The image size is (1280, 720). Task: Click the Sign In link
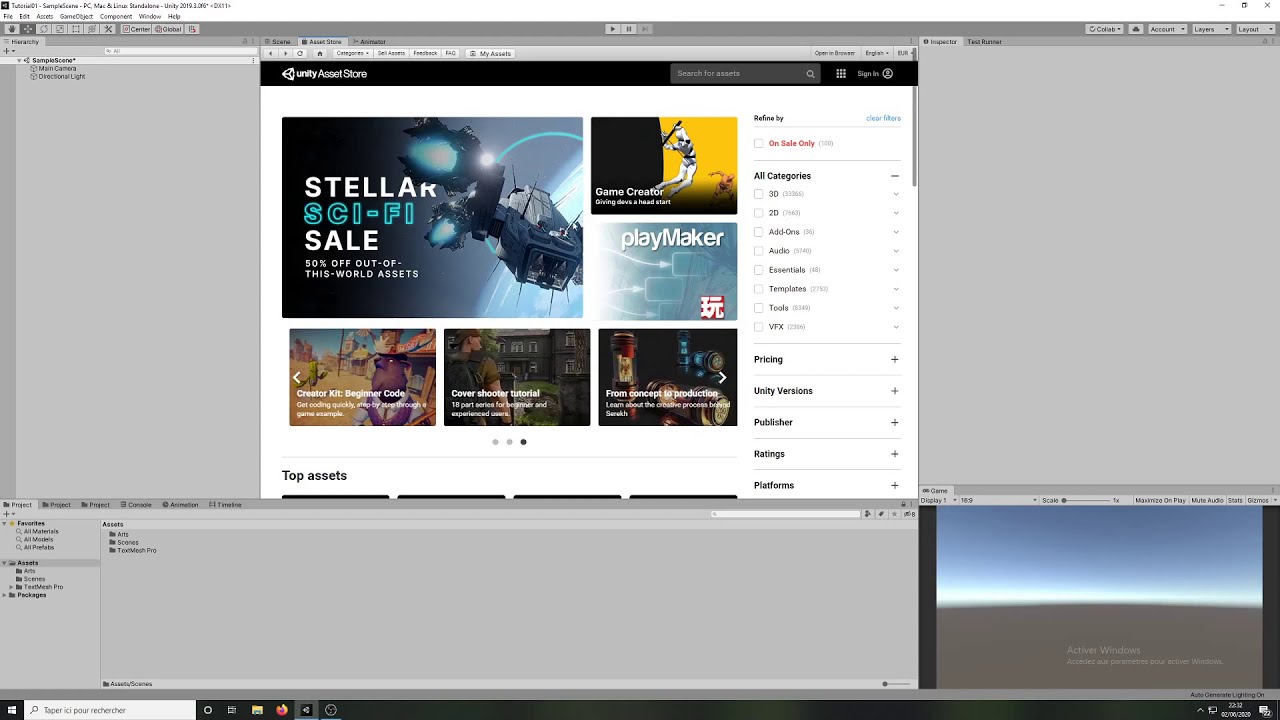[874, 73]
